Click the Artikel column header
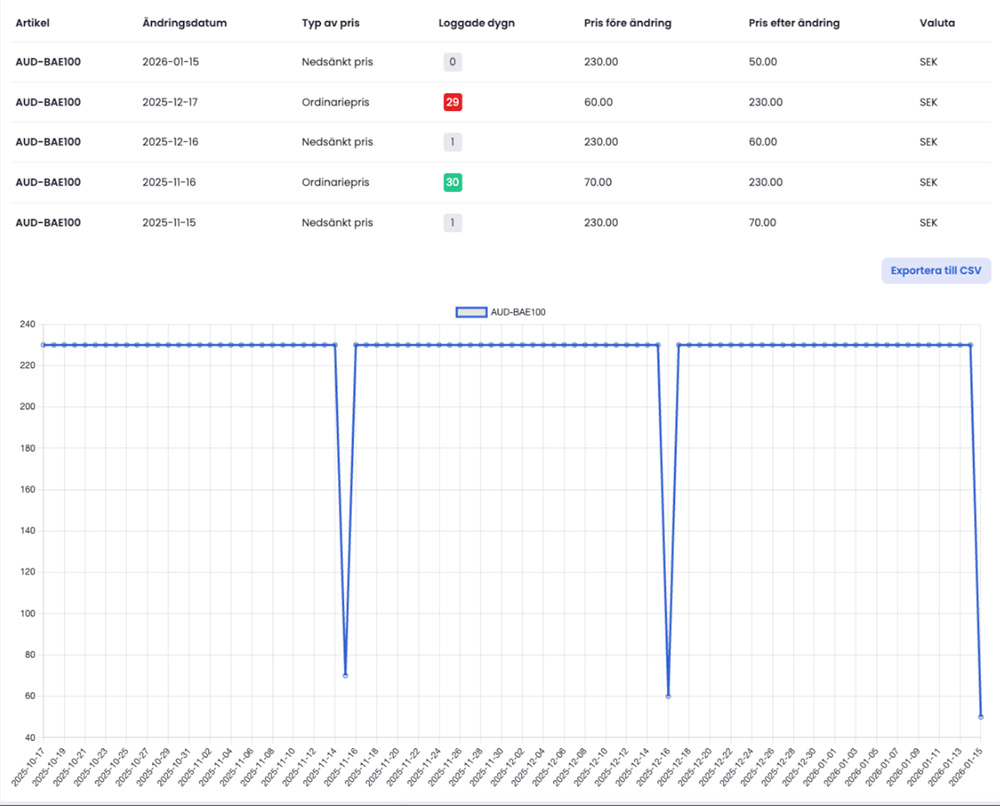Viewport: 1000px width, 806px height. (32, 23)
